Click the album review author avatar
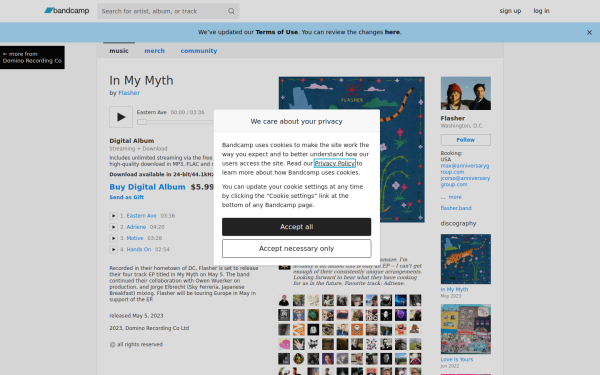 point(284,267)
